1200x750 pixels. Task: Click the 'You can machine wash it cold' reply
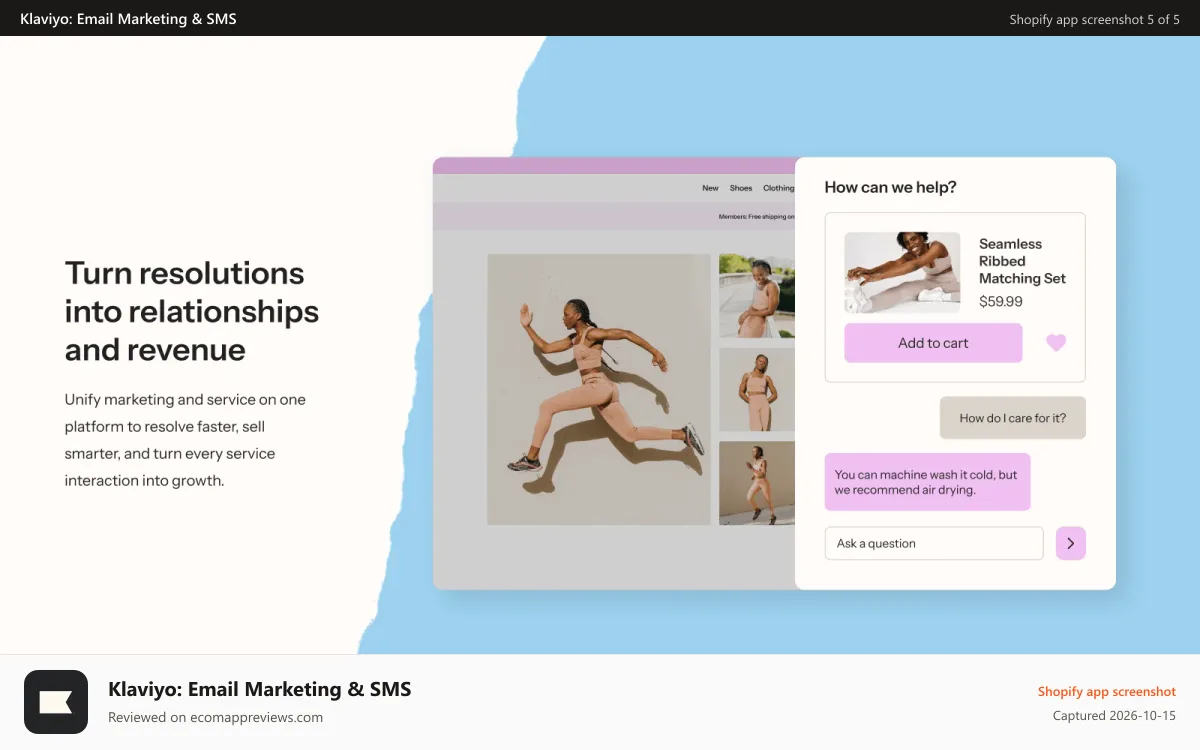[x=927, y=482]
